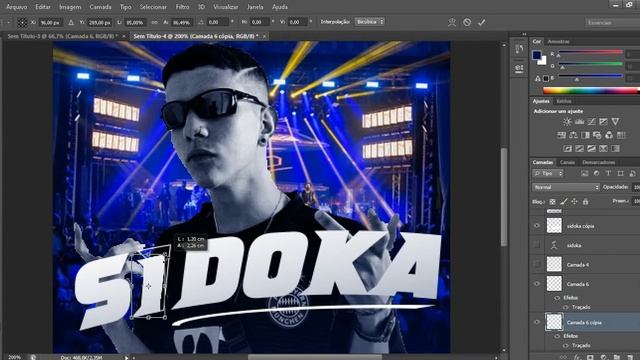Lock transparent pixels checkerboard icon
Image resolution: width=640 pixels, height=360 pixels.
552,202
